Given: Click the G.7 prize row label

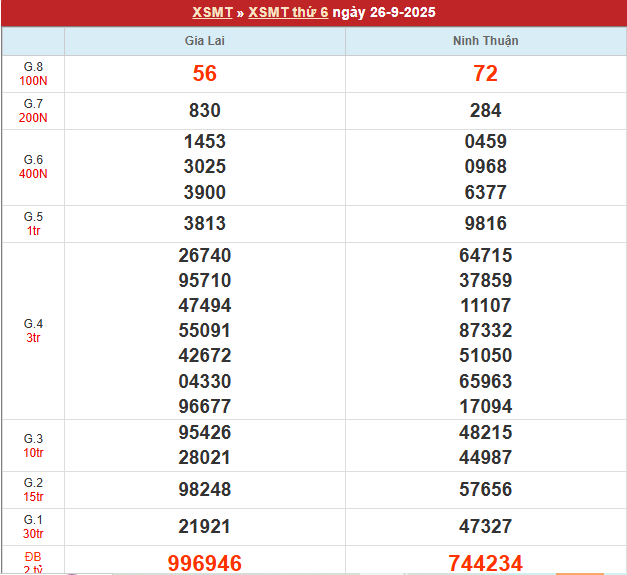Looking at the screenshot, I should coord(33,110).
